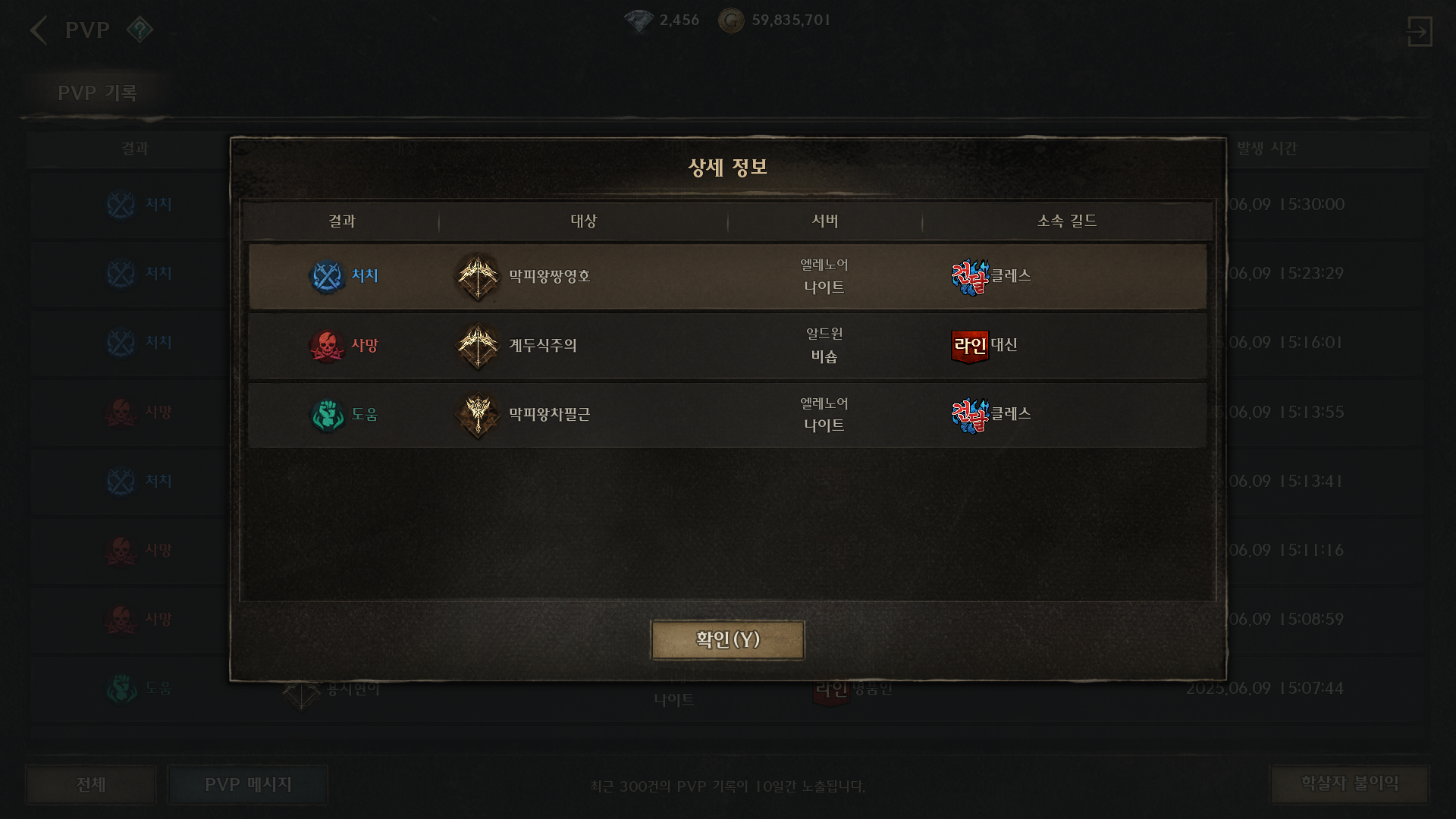Select the 게두식주의 death record row

[727, 346]
